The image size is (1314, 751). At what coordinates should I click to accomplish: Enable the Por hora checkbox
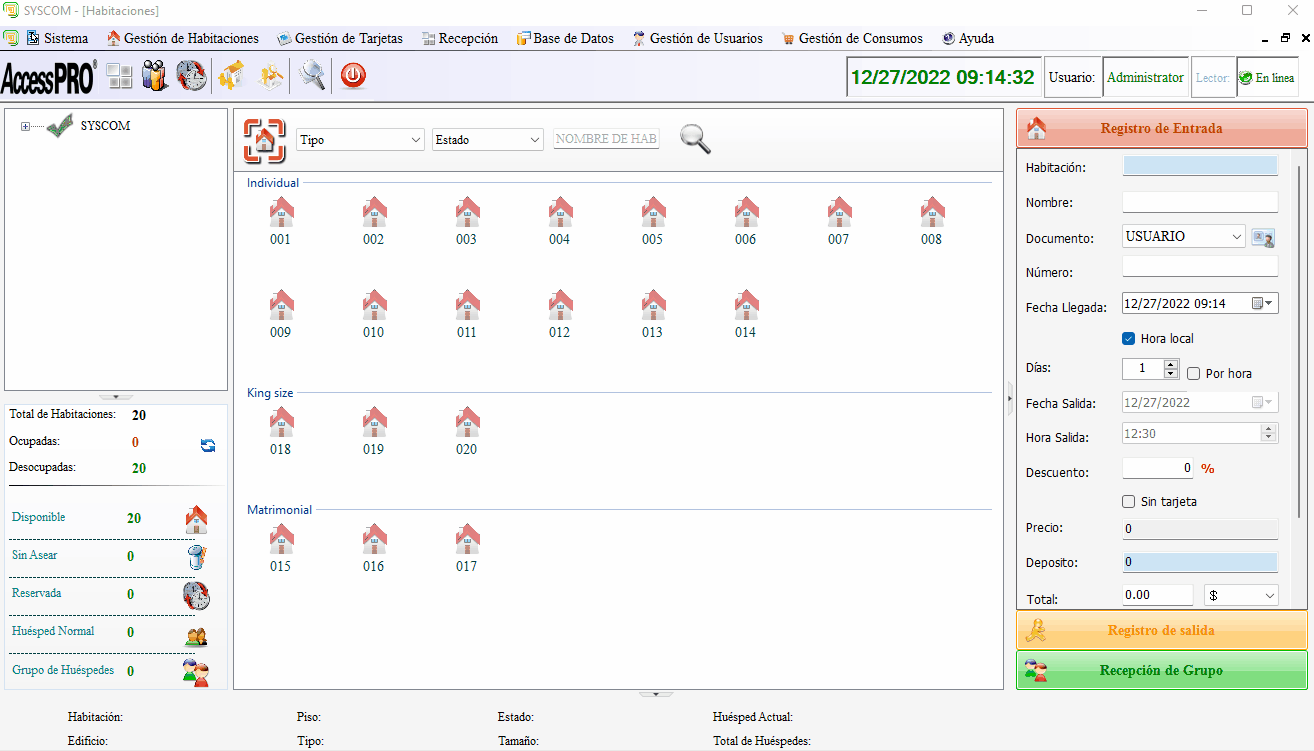1194,374
